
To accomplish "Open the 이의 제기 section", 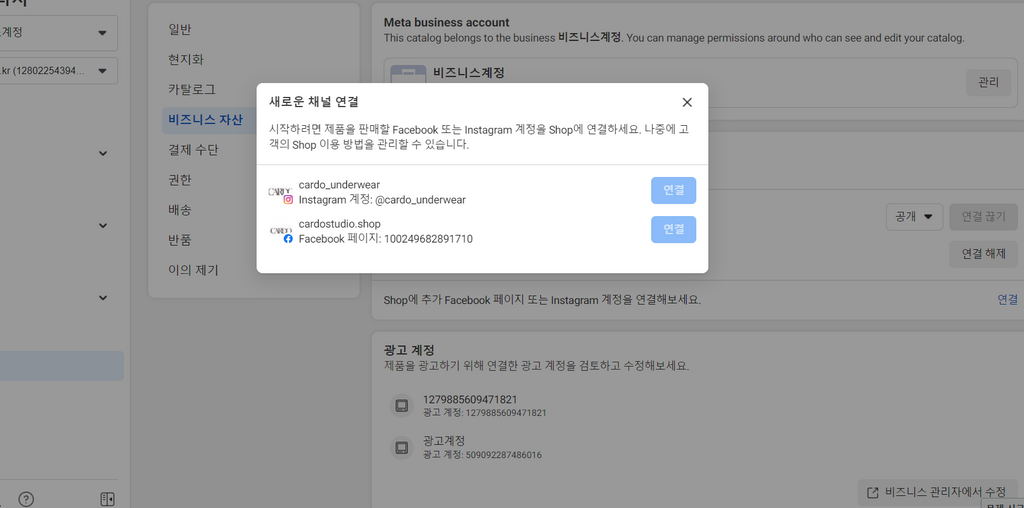I will pos(193,270).
